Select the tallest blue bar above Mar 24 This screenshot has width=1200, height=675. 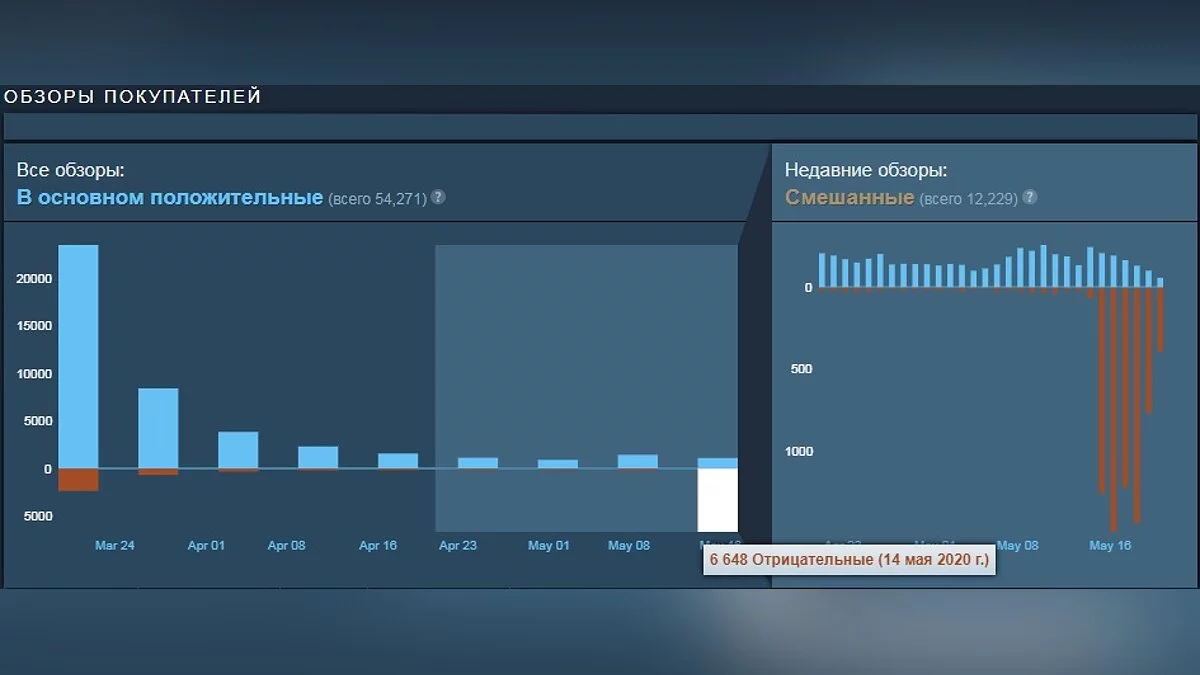tap(78, 355)
